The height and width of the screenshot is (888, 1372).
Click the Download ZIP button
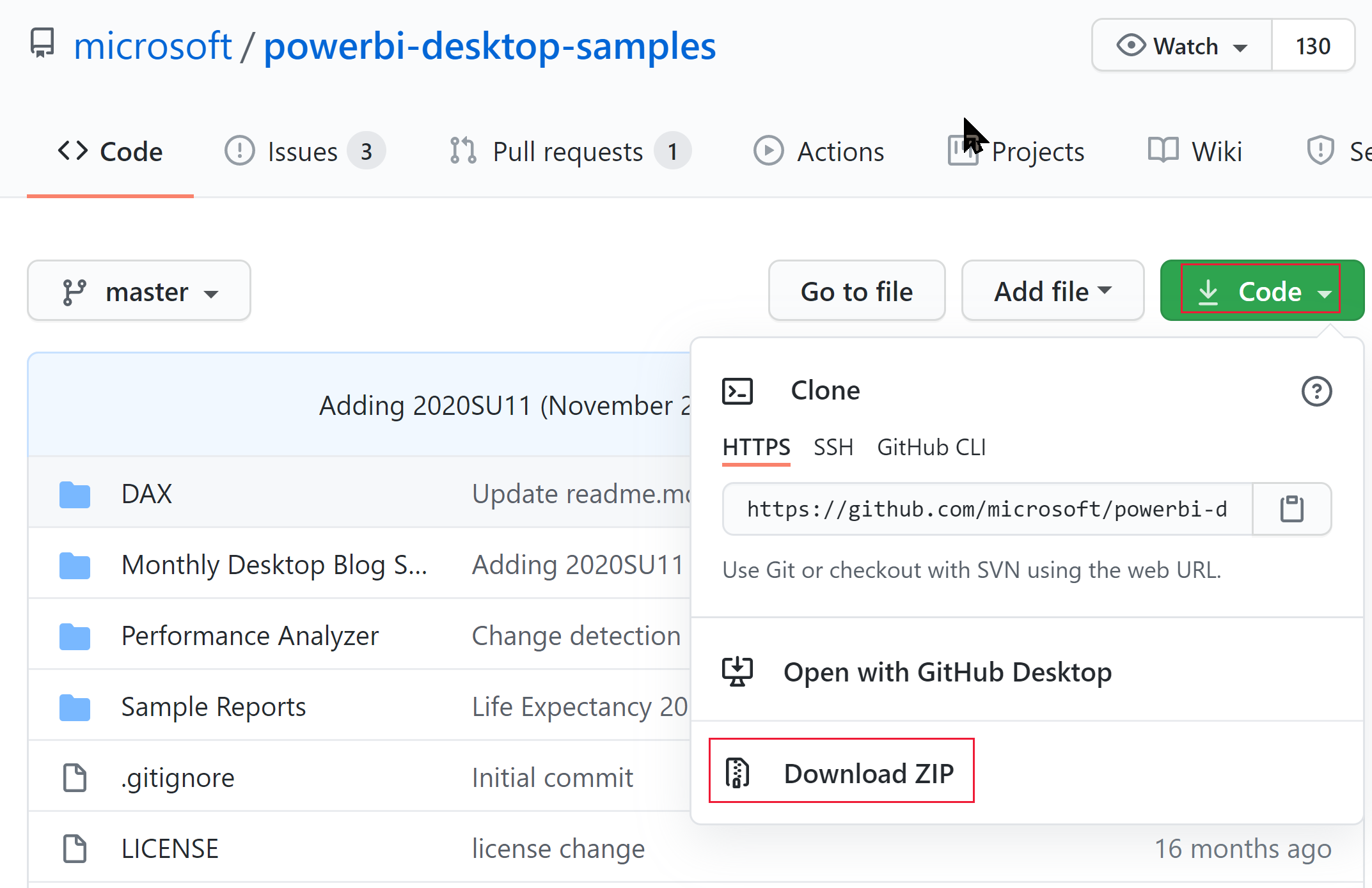click(x=867, y=772)
